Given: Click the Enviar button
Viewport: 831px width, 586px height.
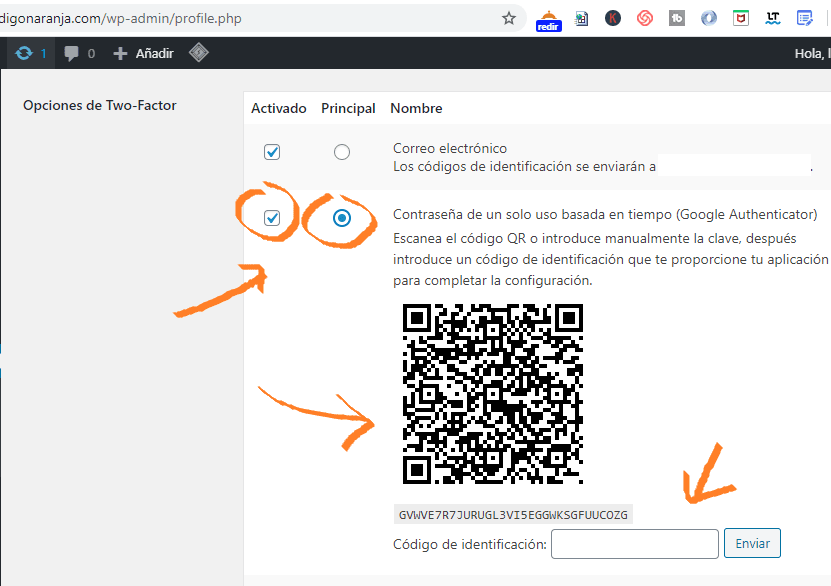Looking at the screenshot, I should 752,543.
